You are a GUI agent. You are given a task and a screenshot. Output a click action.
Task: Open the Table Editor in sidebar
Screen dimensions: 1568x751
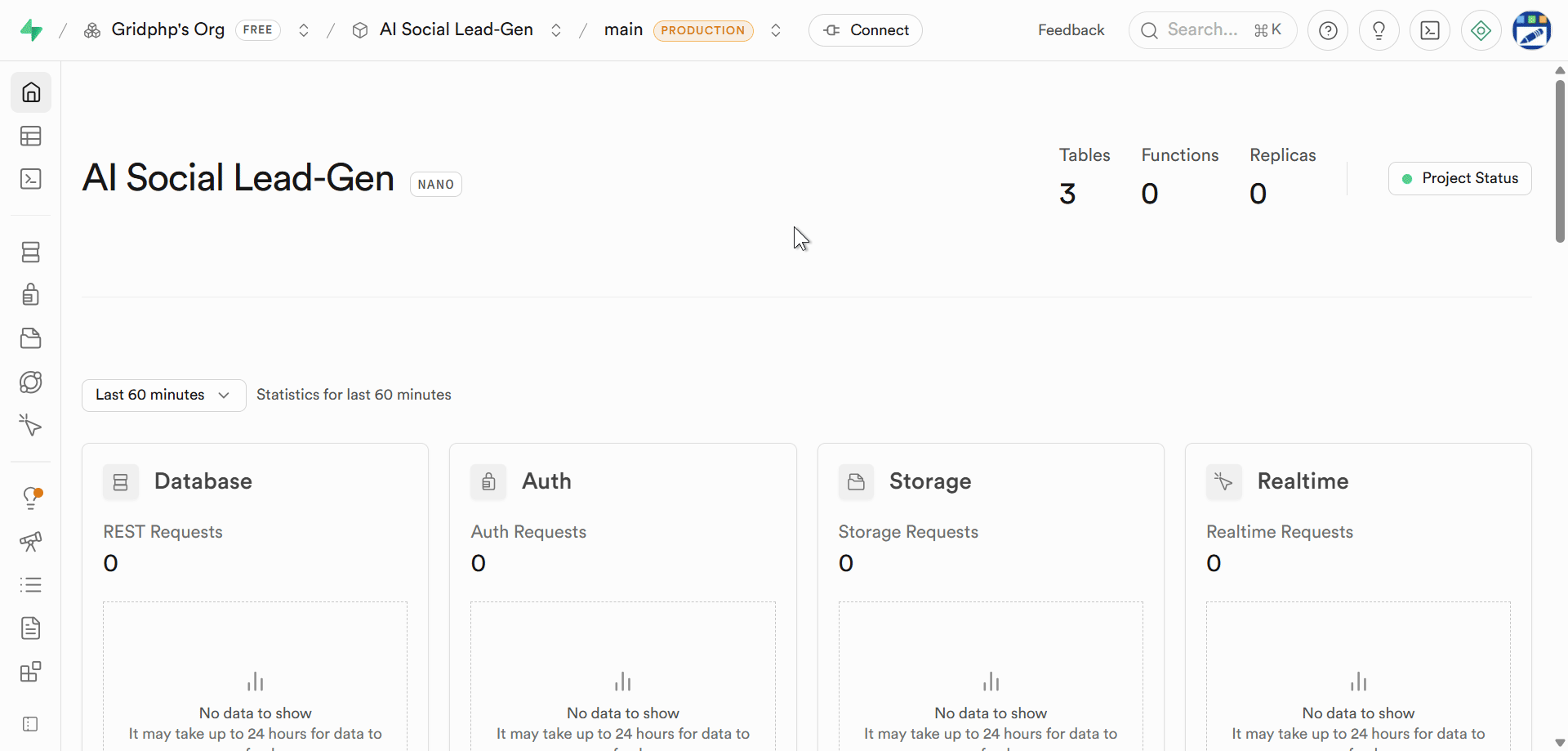31,136
